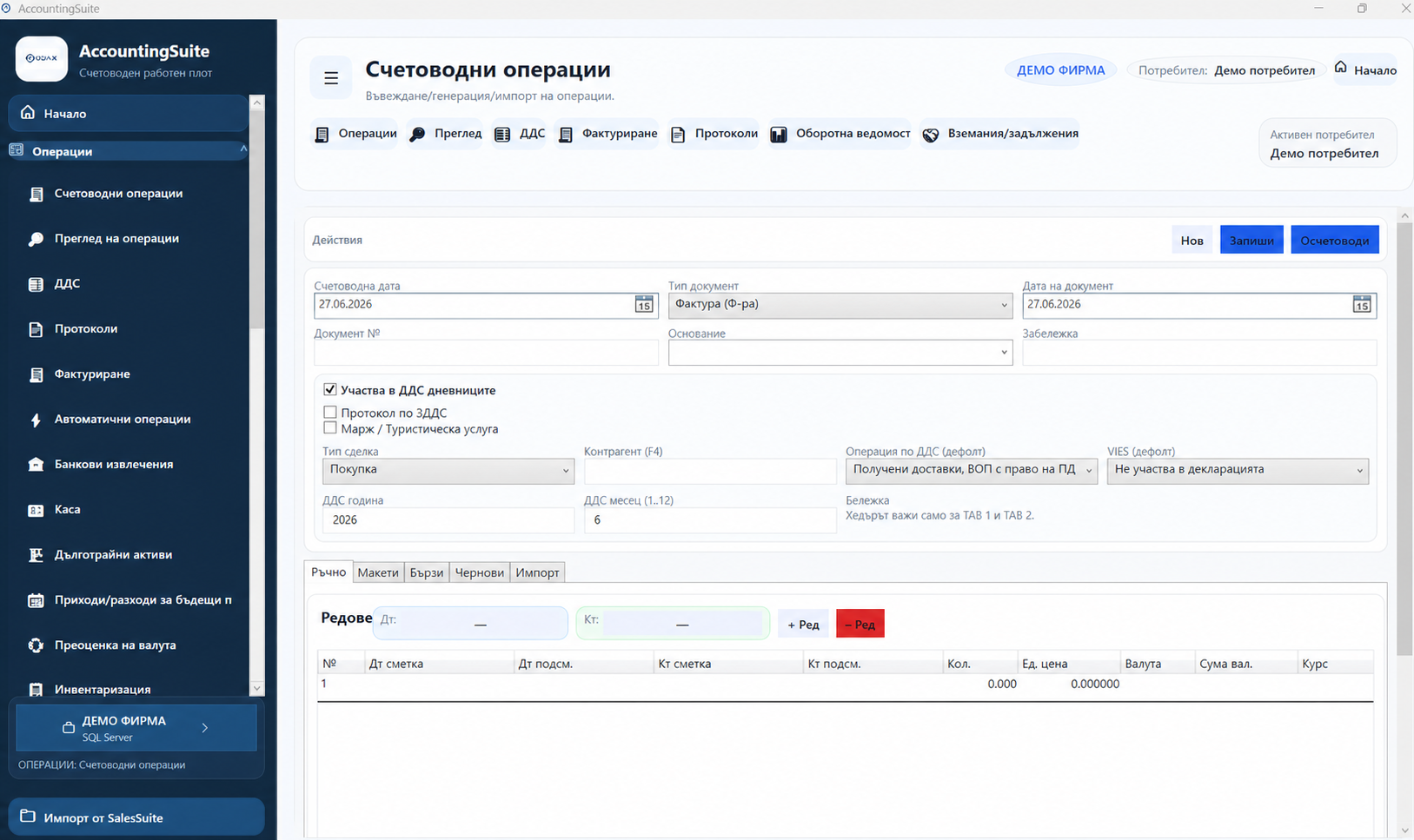The height and width of the screenshot is (840, 1414).
Task: Open the Тип сделка dropdown
Action: [x=448, y=470]
